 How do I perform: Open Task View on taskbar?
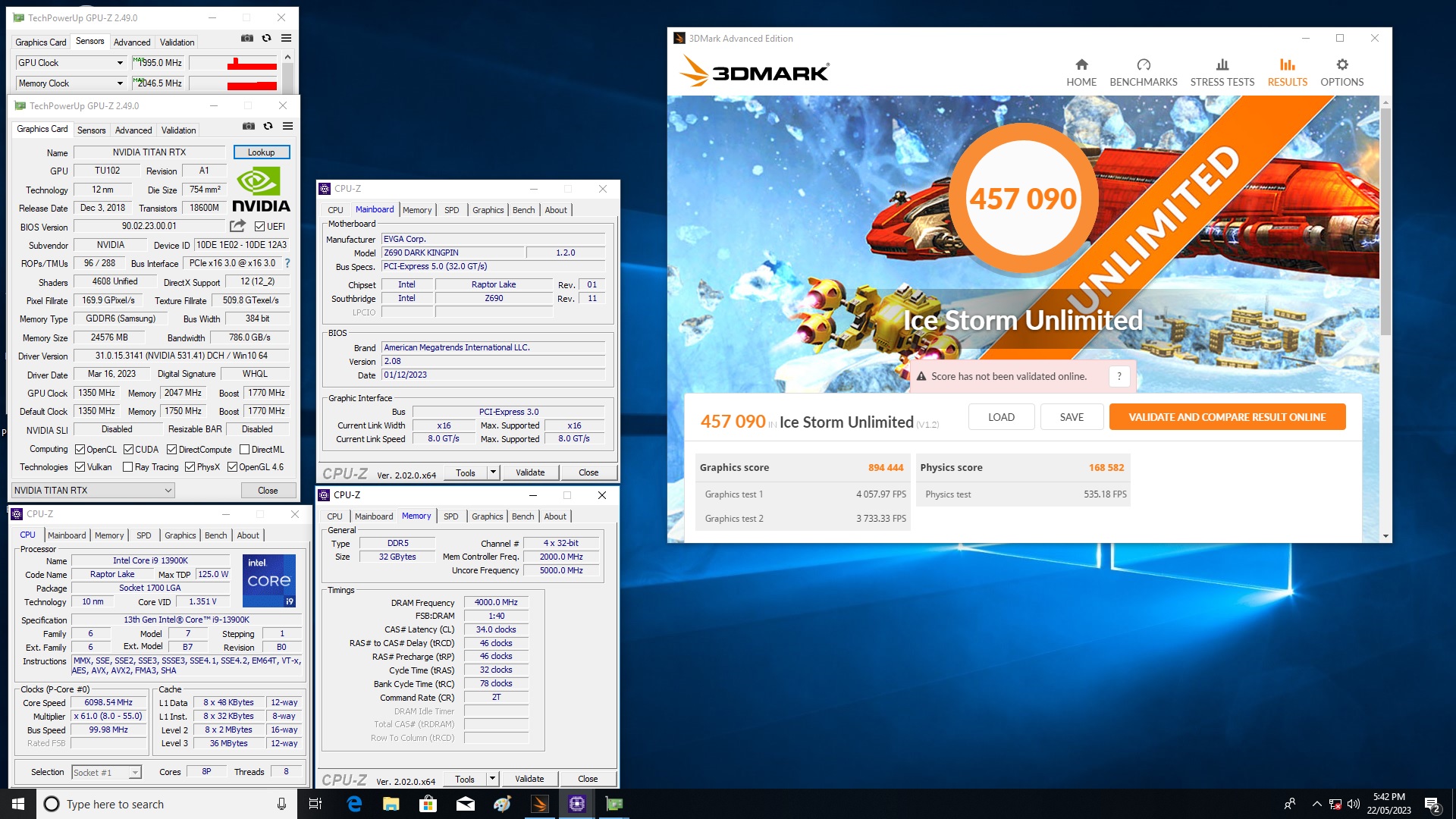pyautogui.click(x=315, y=804)
